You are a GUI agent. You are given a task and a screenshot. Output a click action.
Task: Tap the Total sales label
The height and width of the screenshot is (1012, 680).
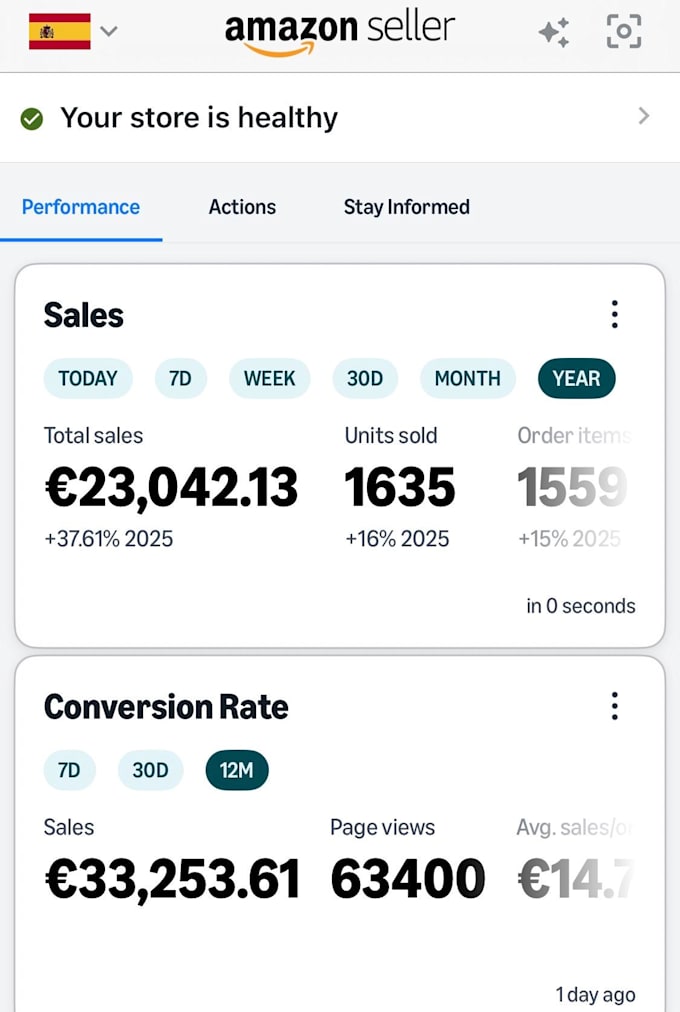[x=94, y=436]
